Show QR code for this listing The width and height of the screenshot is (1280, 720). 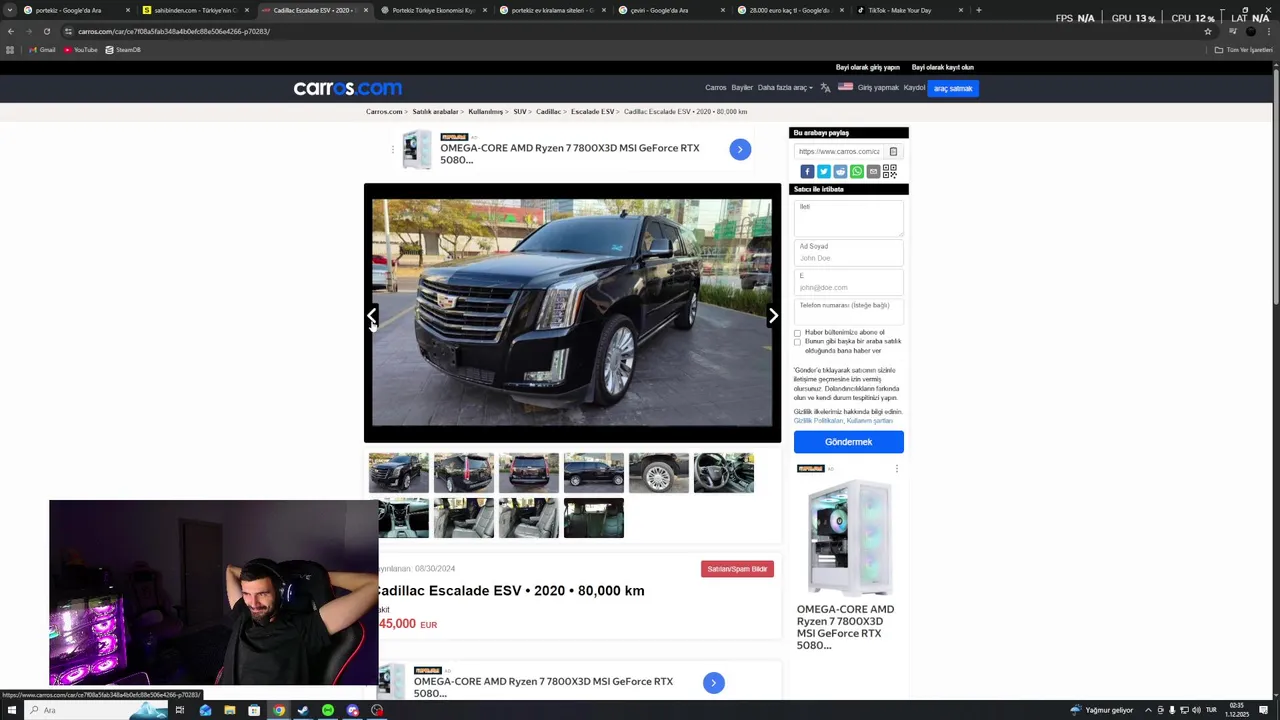[889, 171]
